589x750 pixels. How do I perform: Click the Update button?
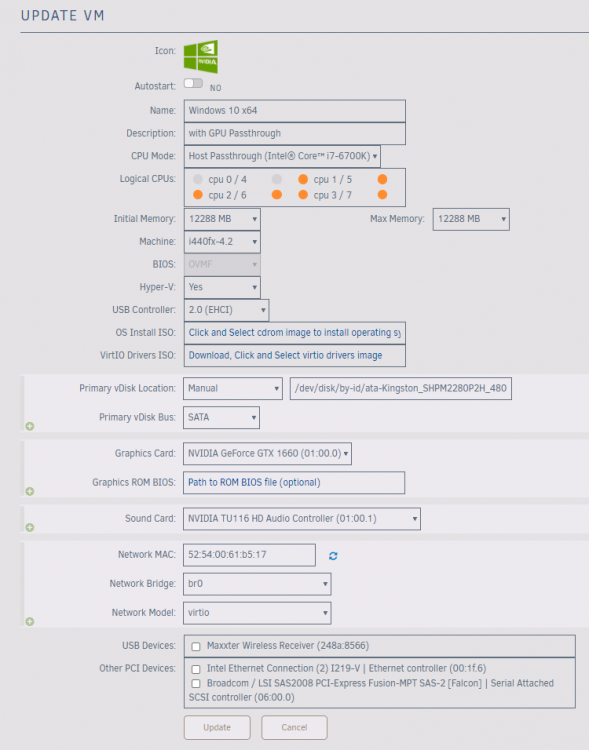(217, 728)
